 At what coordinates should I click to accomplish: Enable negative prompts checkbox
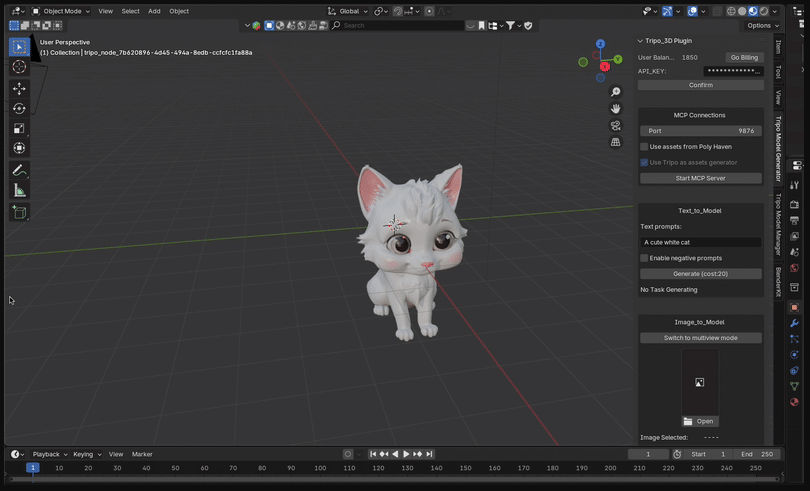644,258
